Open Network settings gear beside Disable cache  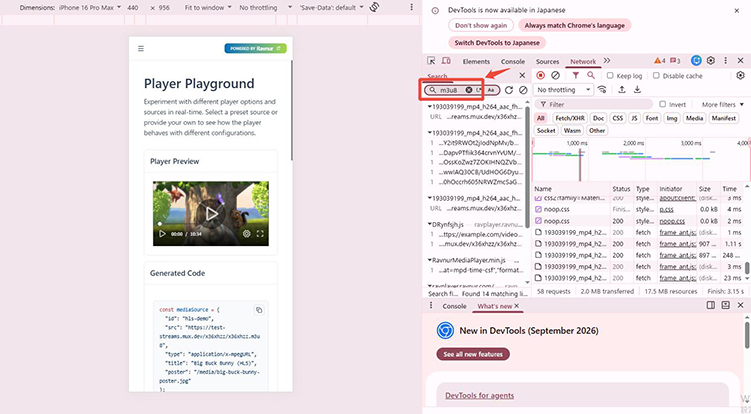click(740, 75)
